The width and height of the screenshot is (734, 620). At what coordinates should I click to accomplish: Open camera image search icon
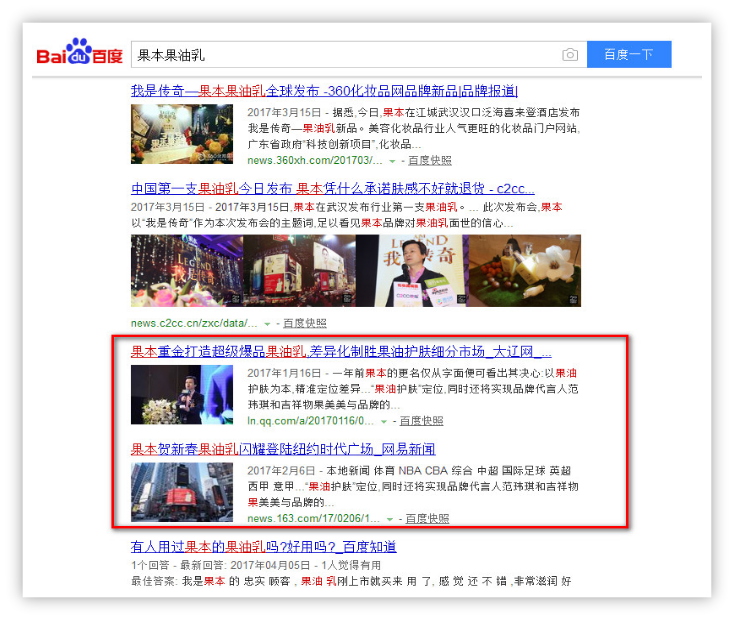click(x=570, y=55)
